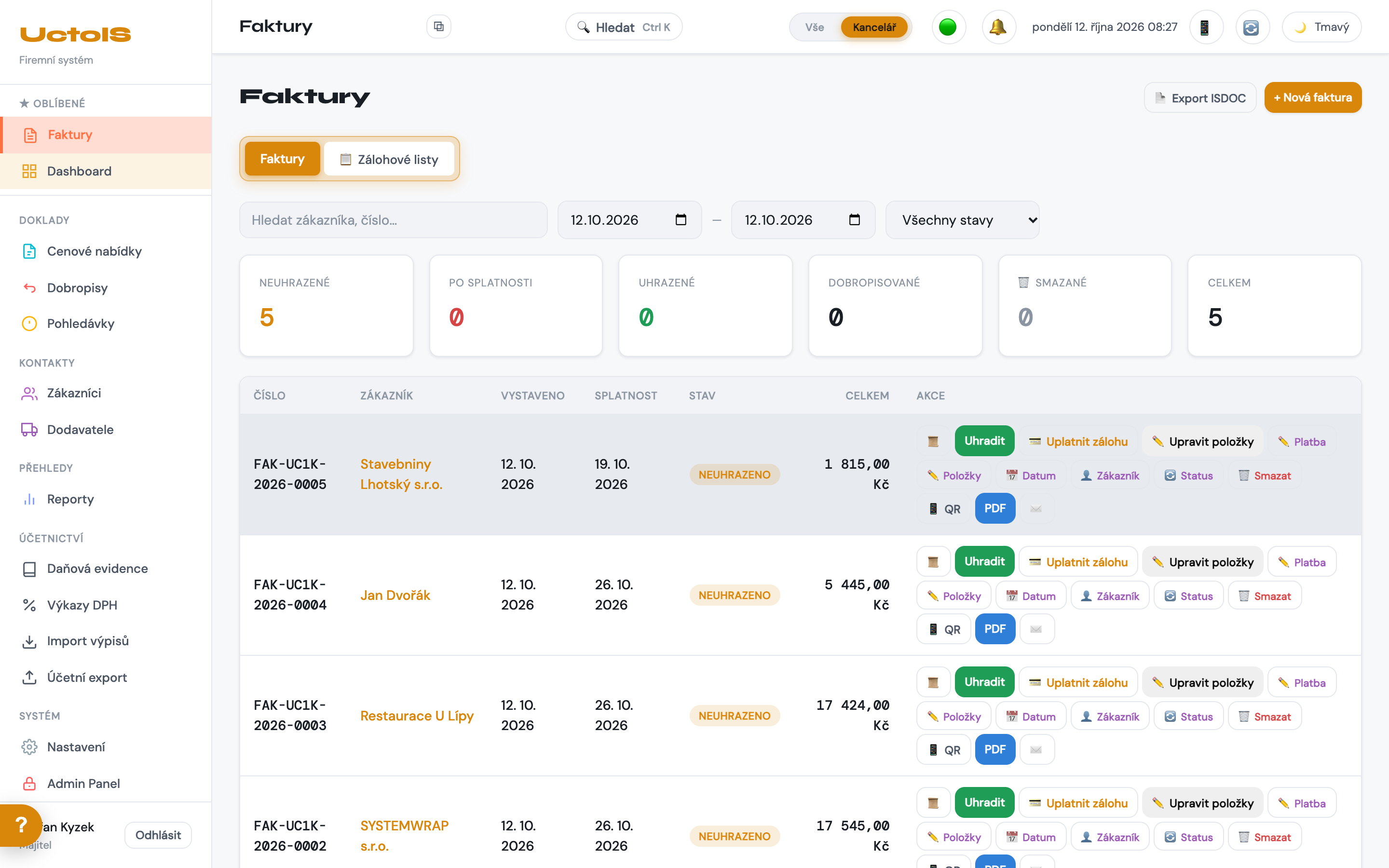The width and height of the screenshot is (1389, 868).
Task: Show QR code for invoice FAK-UC1K-2026-0004
Action: pyautogui.click(x=944, y=629)
